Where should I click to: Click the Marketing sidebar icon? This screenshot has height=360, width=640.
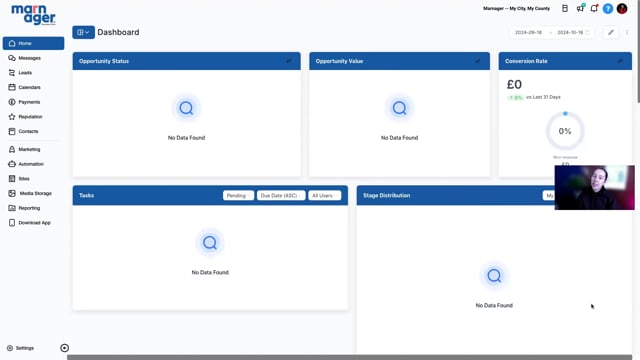tap(12, 149)
